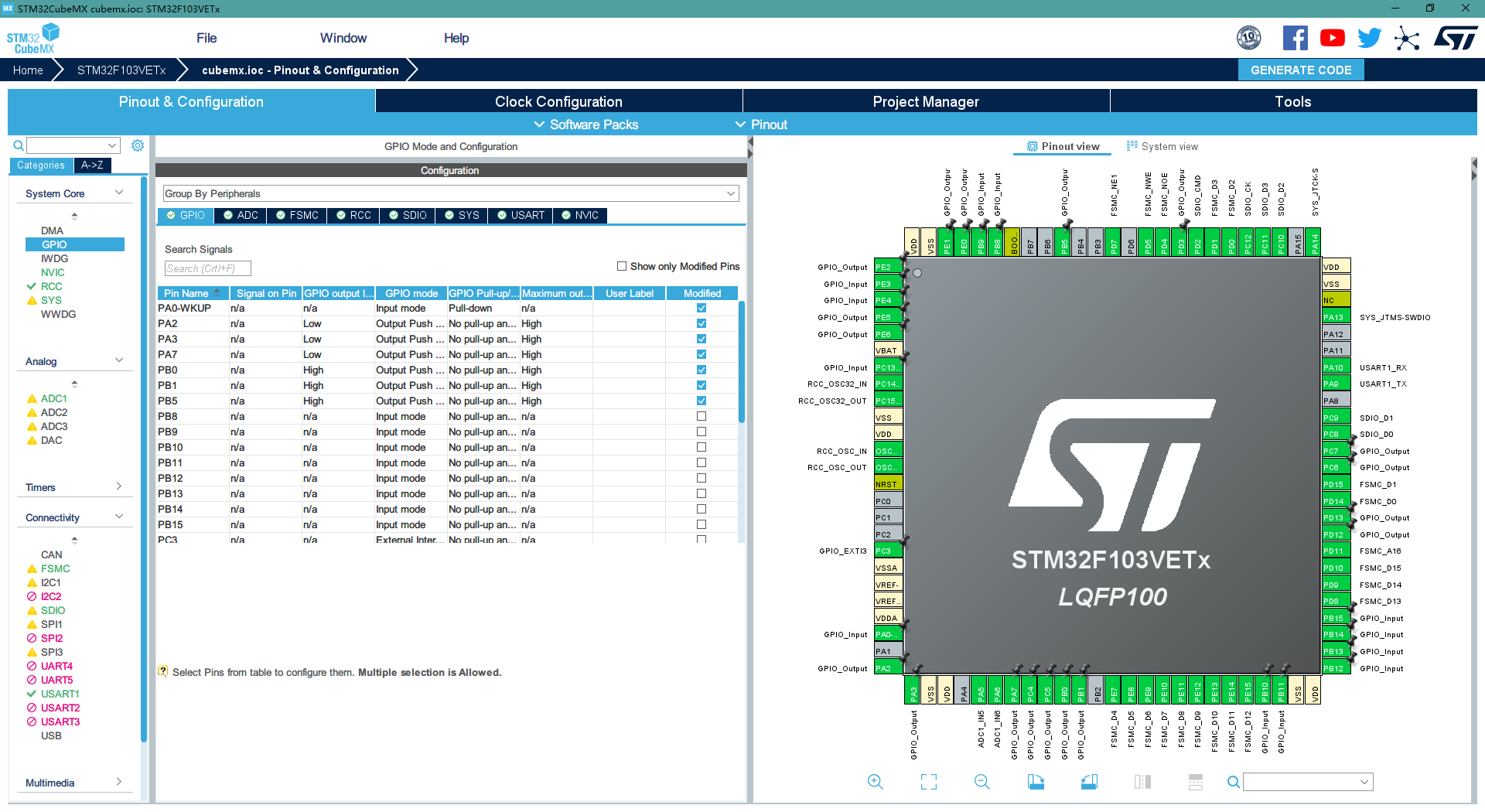Click the pin search magnifier icon
Screen dimensions: 1485x812
click(1234, 782)
